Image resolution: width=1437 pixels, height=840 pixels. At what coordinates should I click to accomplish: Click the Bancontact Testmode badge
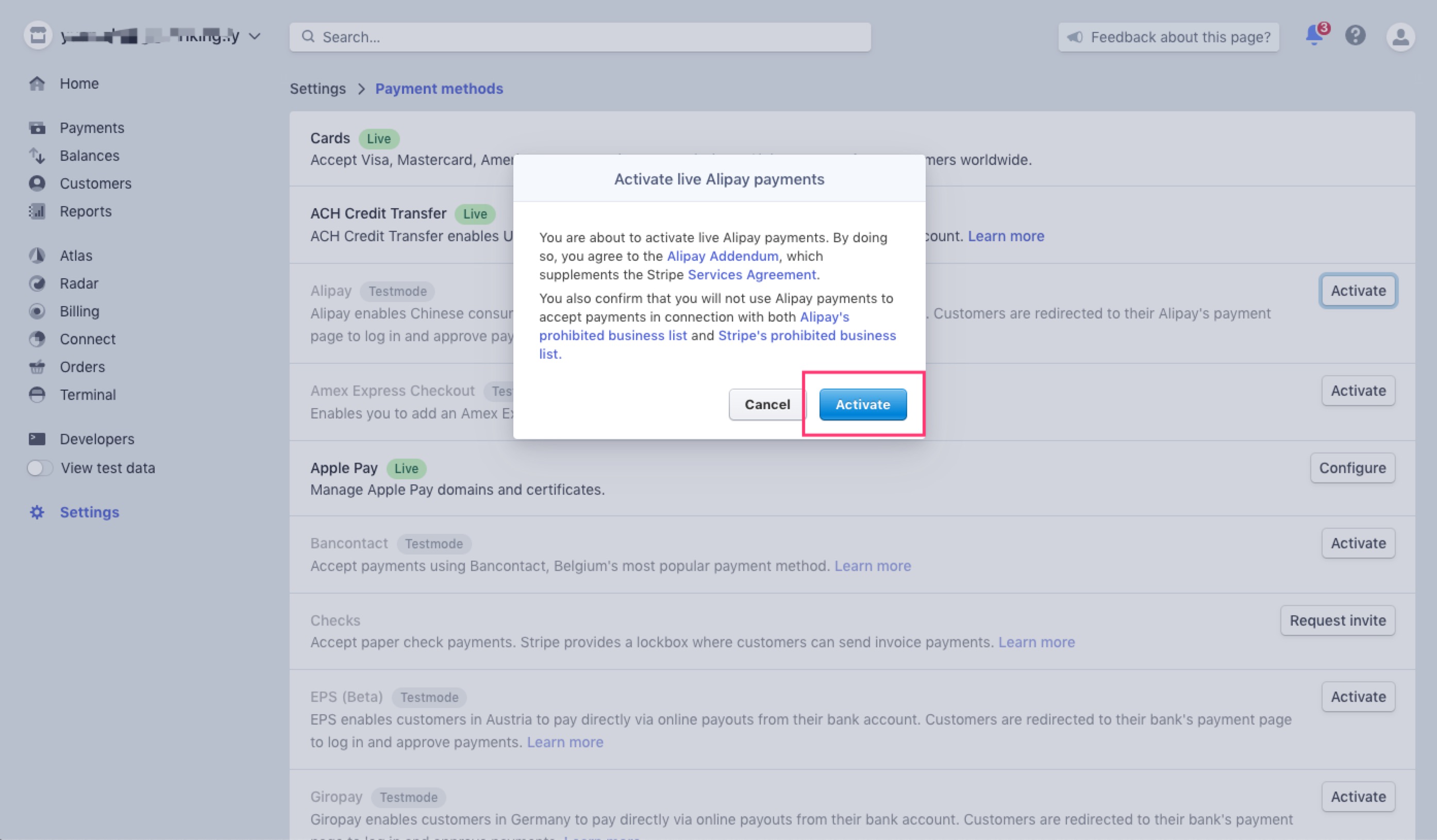tap(434, 544)
